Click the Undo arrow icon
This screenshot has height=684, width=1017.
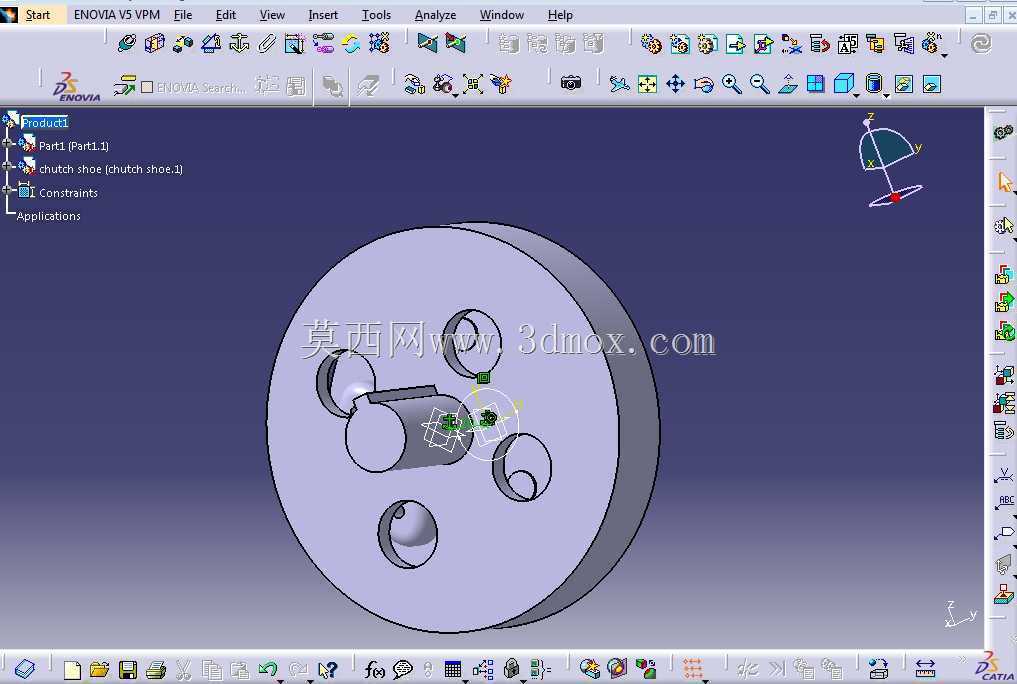[x=267, y=668]
